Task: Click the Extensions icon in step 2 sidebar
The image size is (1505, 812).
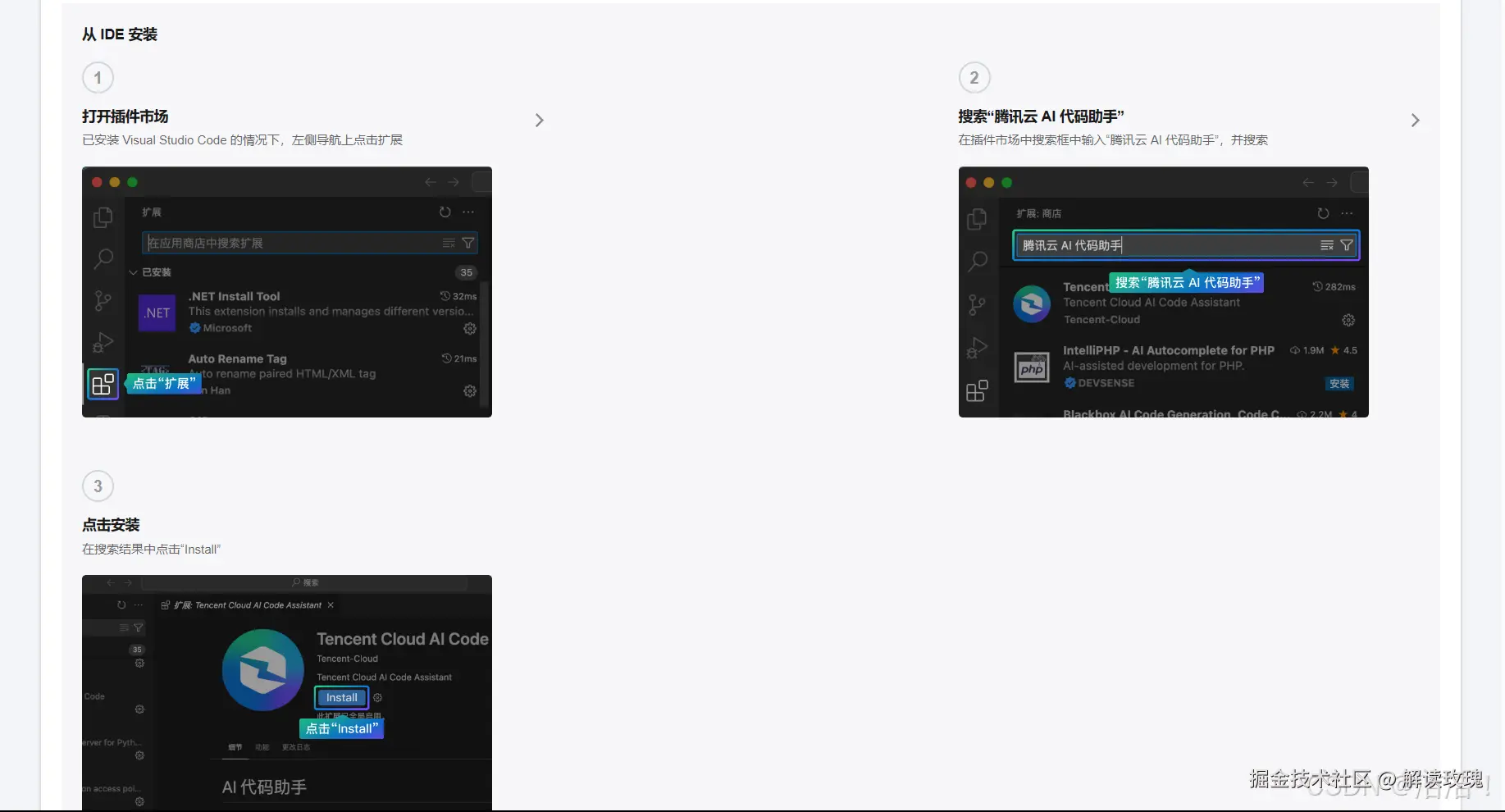Action: (977, 391)
